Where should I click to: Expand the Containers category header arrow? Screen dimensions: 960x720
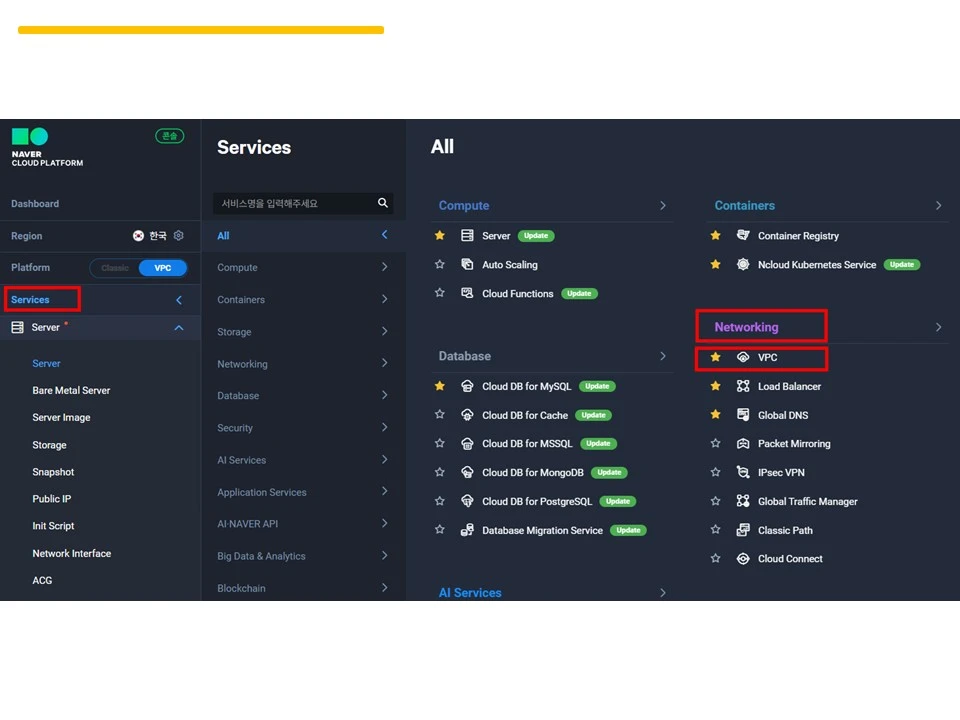tap(939, 206)
